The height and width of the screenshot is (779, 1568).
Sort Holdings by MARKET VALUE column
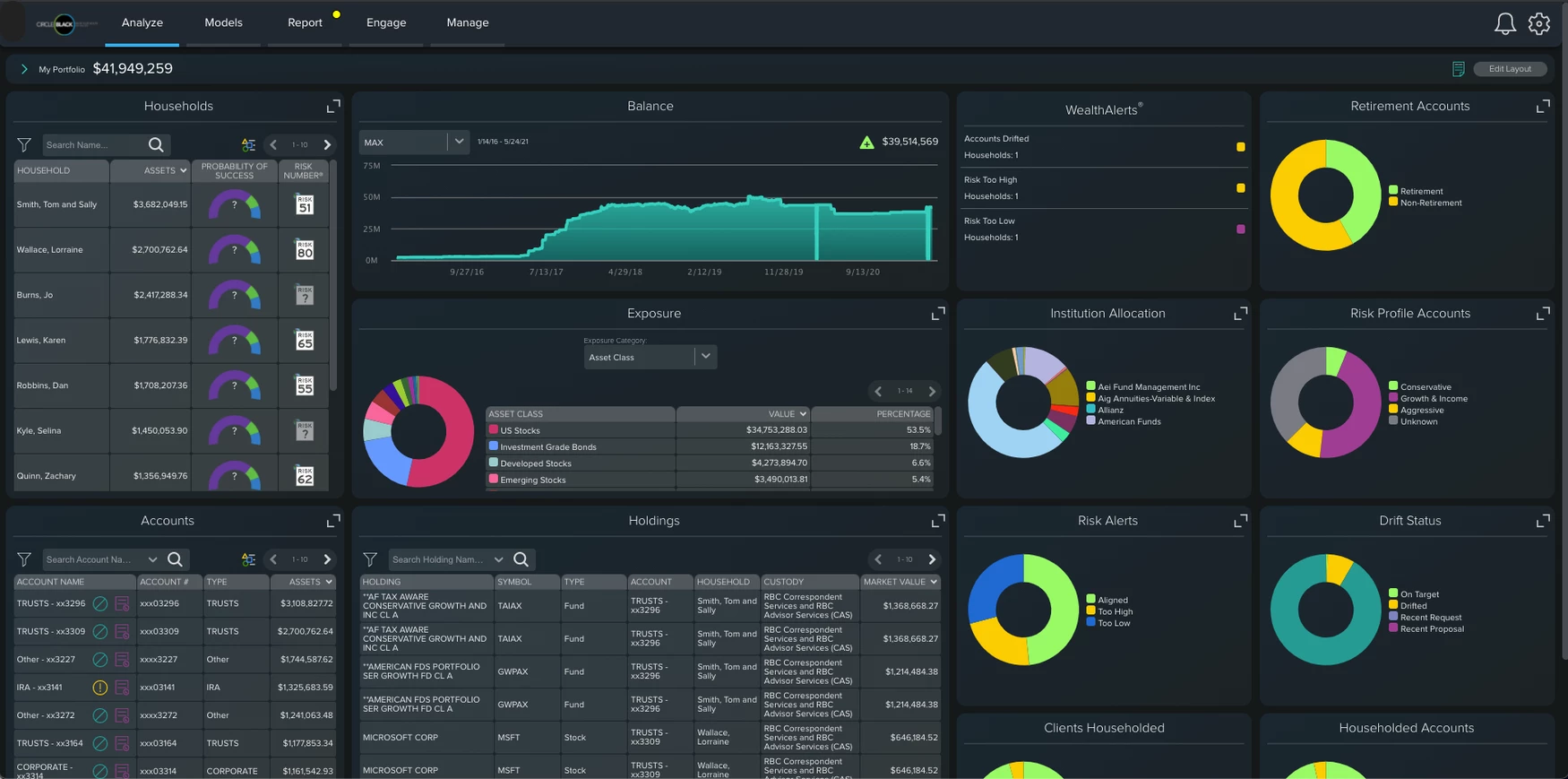900,582
